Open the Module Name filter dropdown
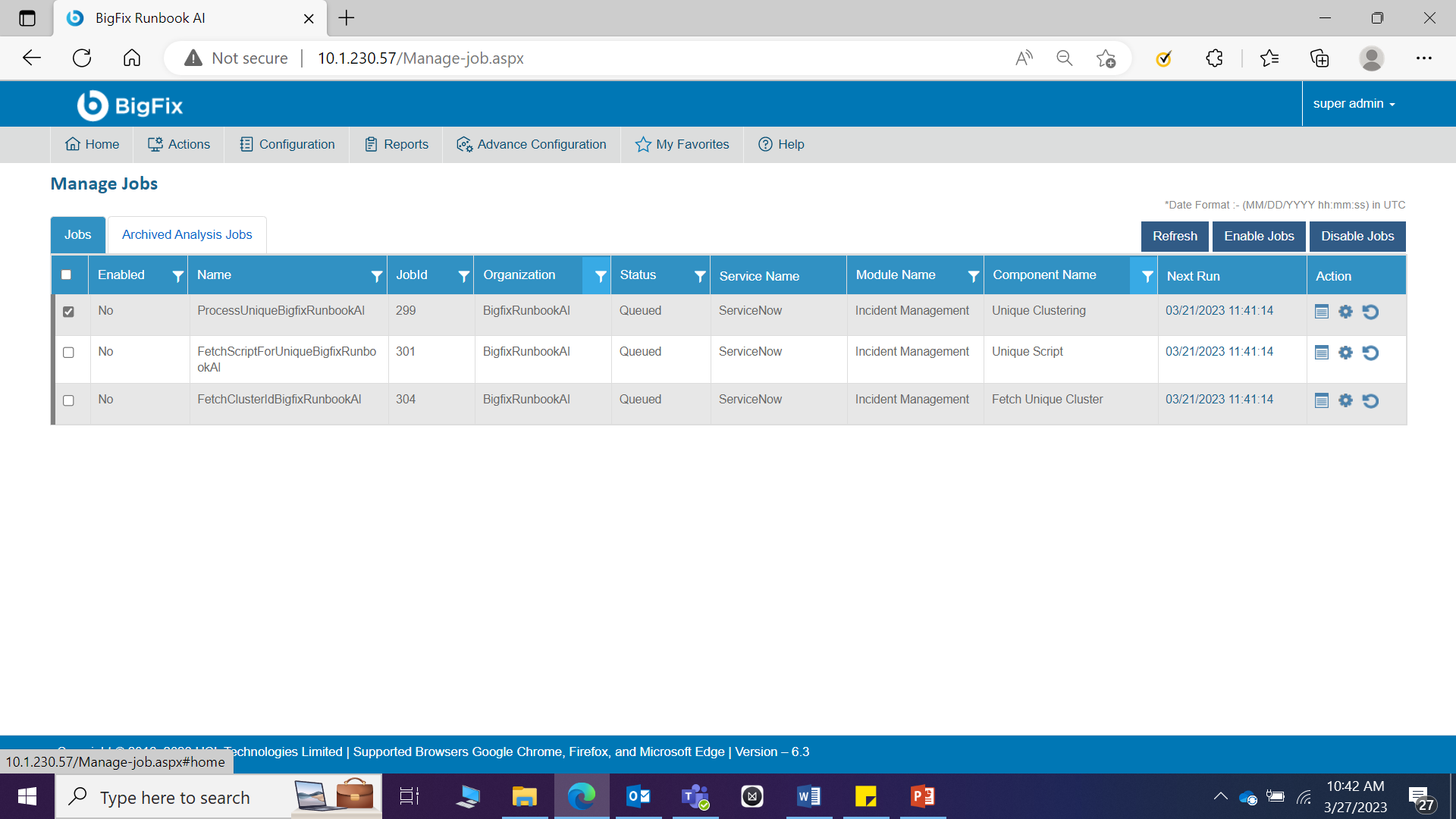1456x819 pixels. (x=973, y=277)
